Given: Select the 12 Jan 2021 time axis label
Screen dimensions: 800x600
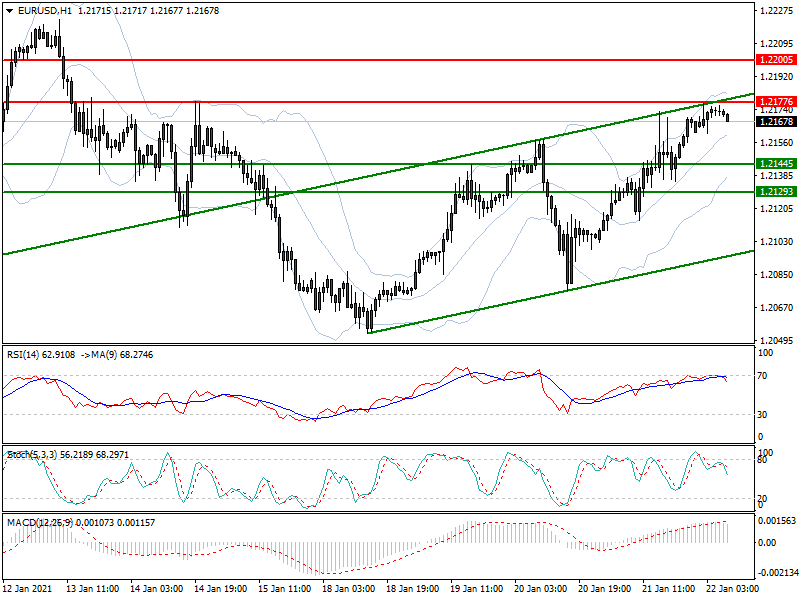Looking at the screenshot, I should click(x=28, y=588).
